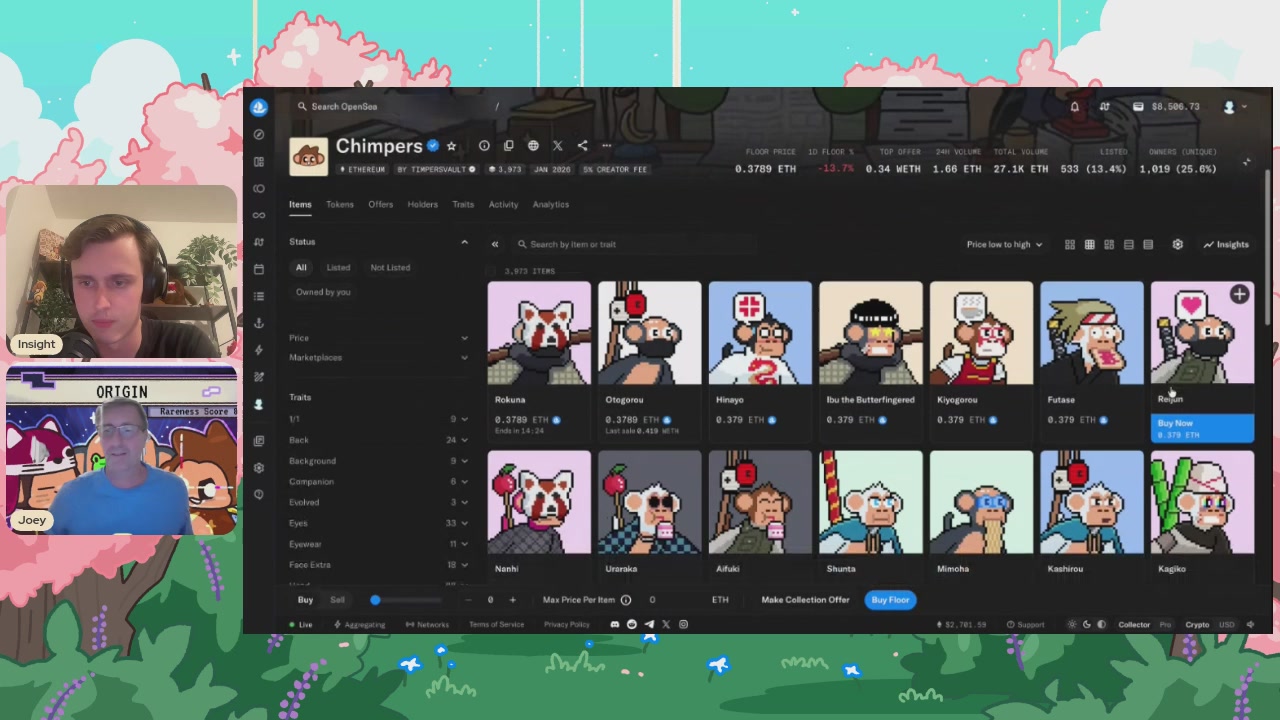Viewport: 1280px width, 720px height.
Task: Favorite Chimpers with the star icon
Action: (x=451, y=146)
